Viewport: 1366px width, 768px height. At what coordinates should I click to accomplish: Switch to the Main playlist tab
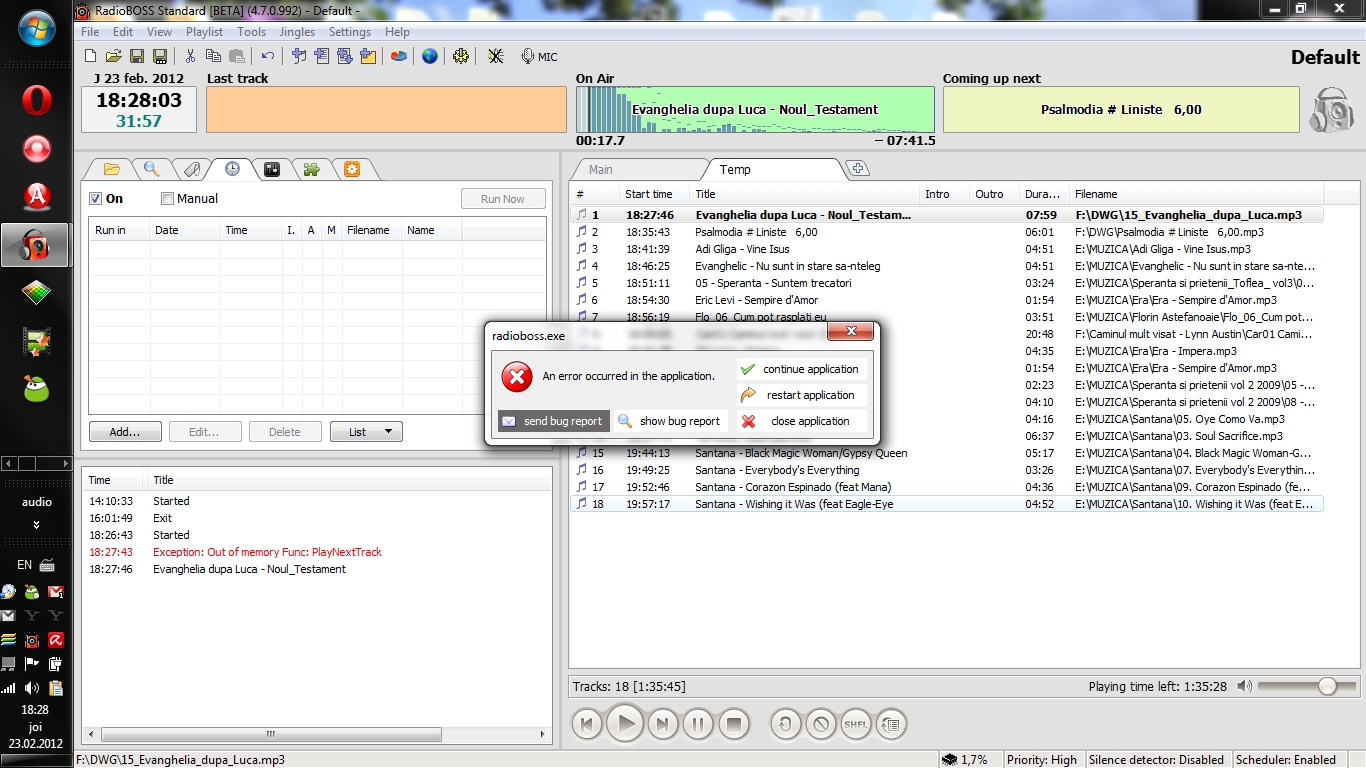click(601, 169)
